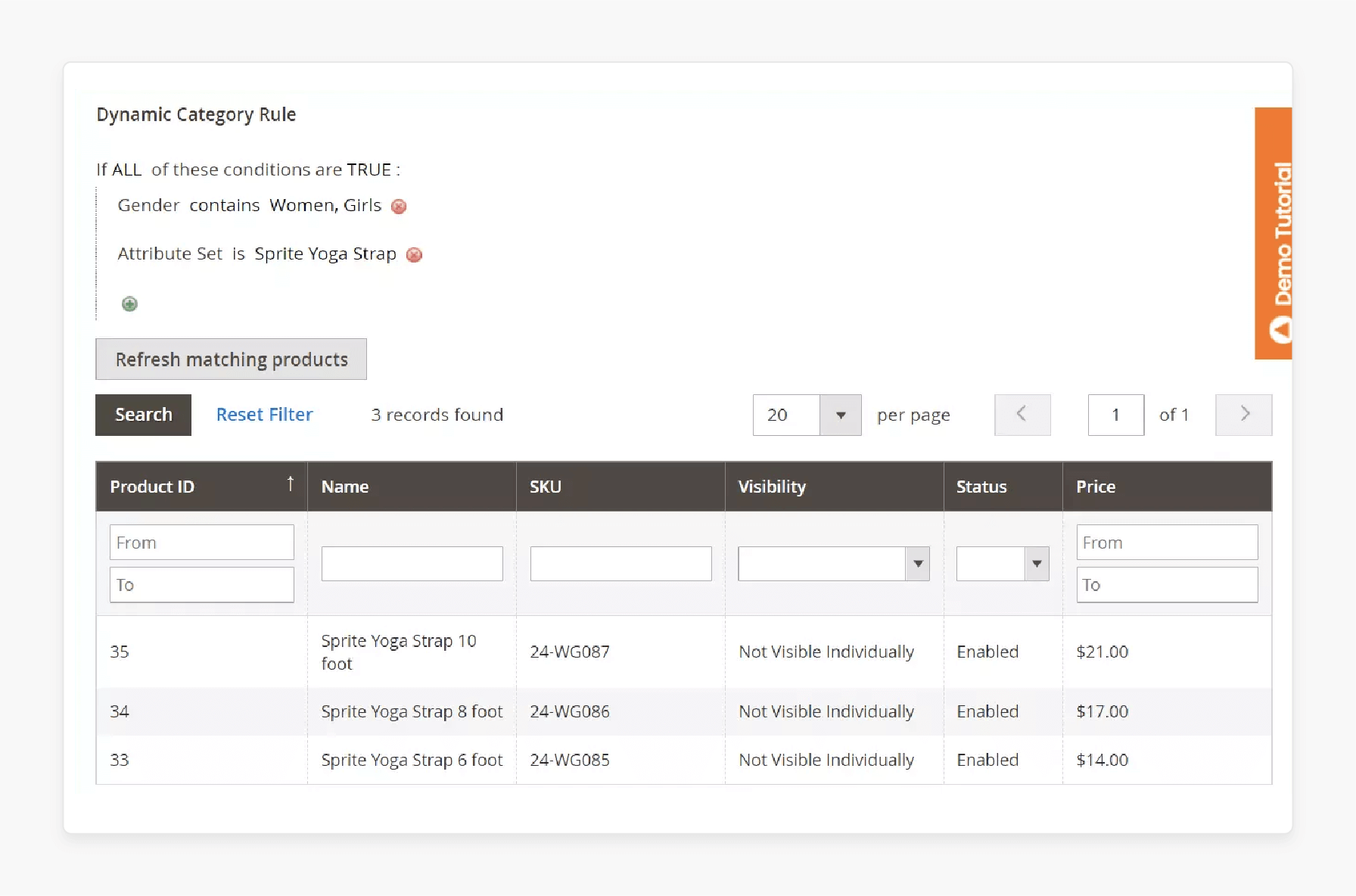Image resolution: width=1356 pixels, height=896 pixels.
Task: Go to the next page arrow
Action: tap(1242, 415)
